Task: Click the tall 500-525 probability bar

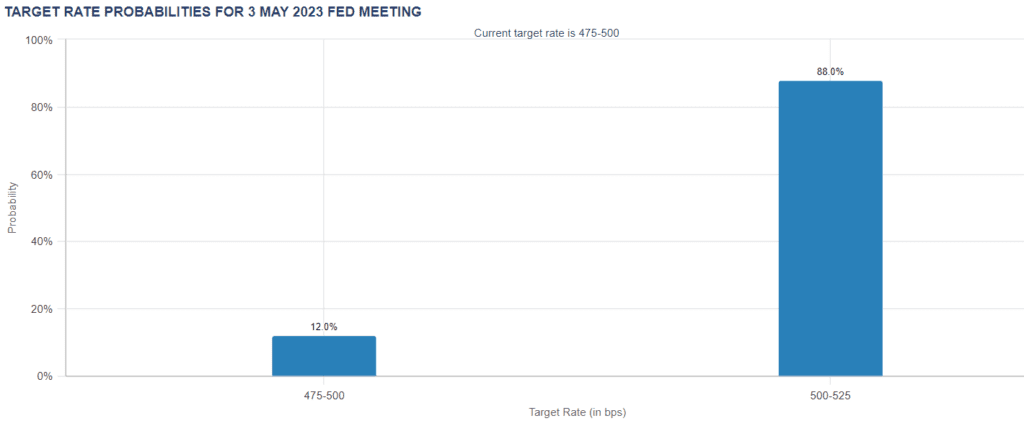Action: 830,228
